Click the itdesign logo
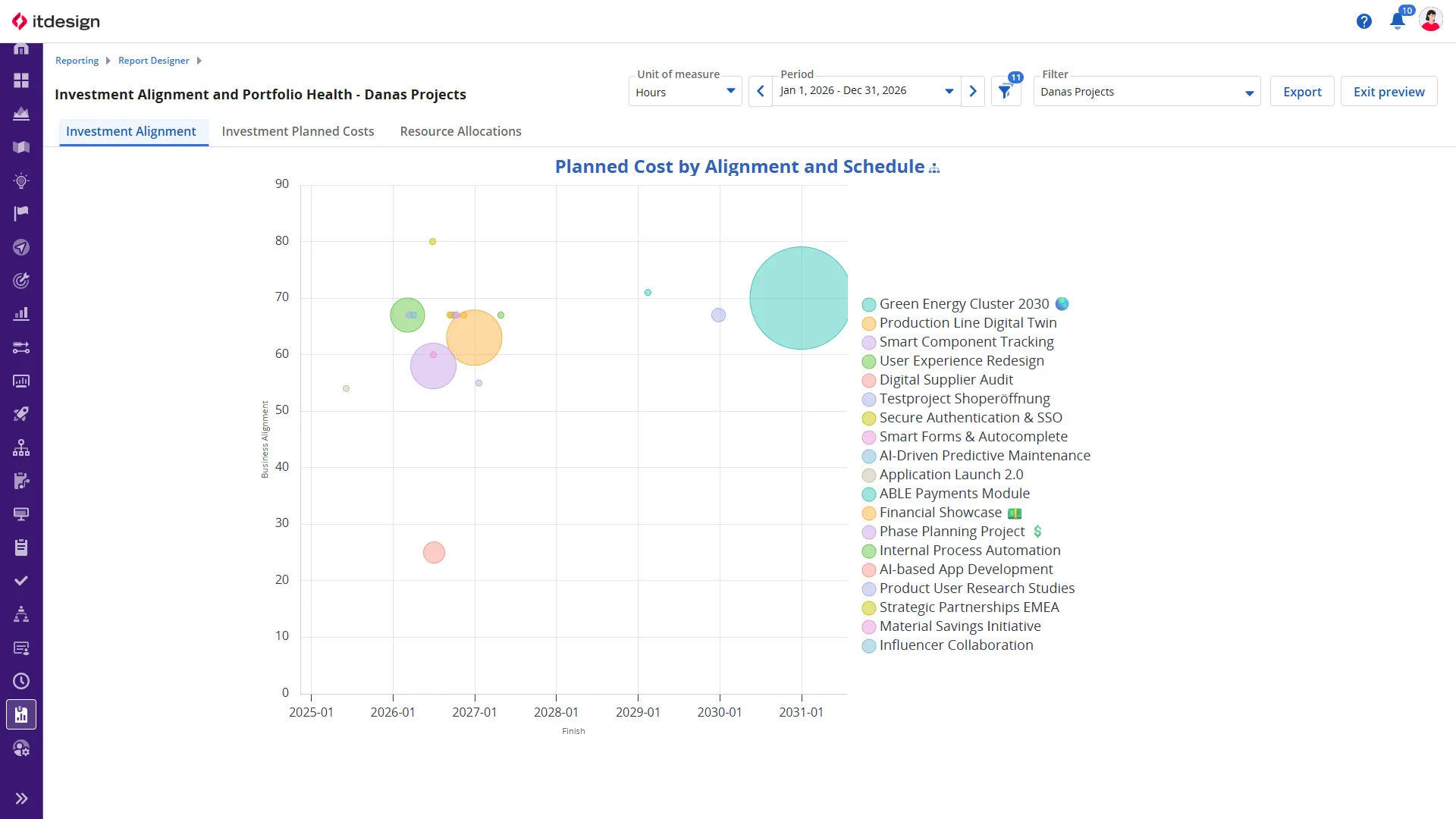 point(56,21)
